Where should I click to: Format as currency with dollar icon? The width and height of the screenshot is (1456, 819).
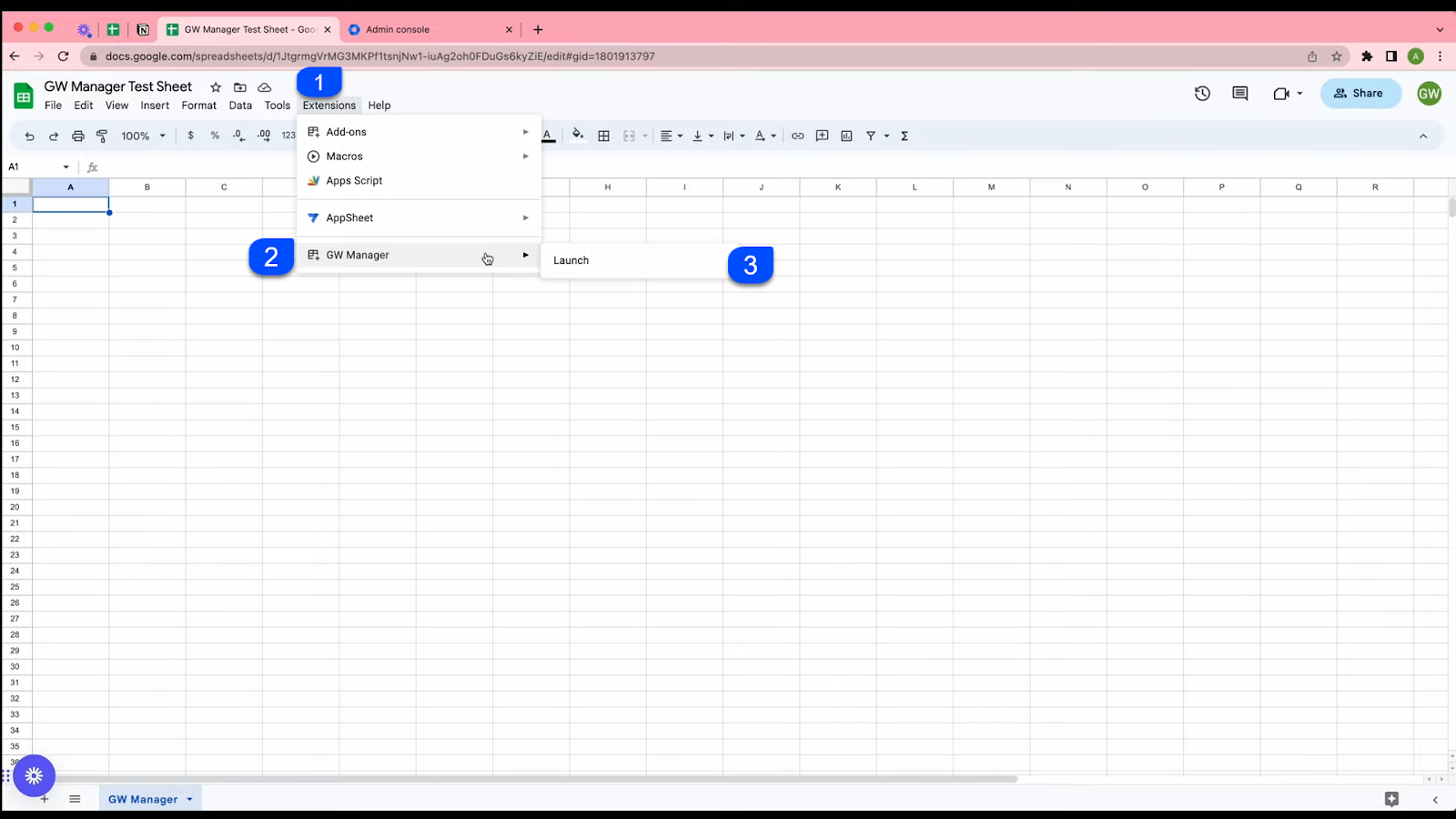[190, 136]
